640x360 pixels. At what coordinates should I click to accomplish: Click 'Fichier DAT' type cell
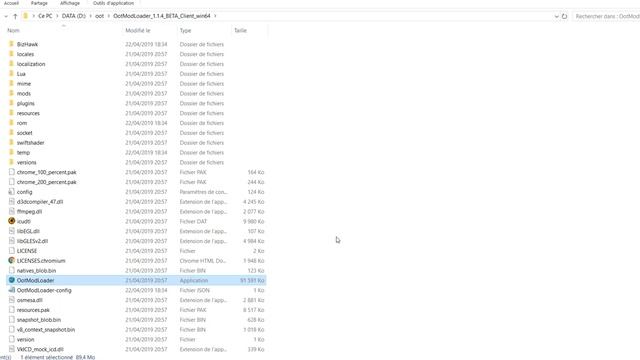tap(193, 221)
